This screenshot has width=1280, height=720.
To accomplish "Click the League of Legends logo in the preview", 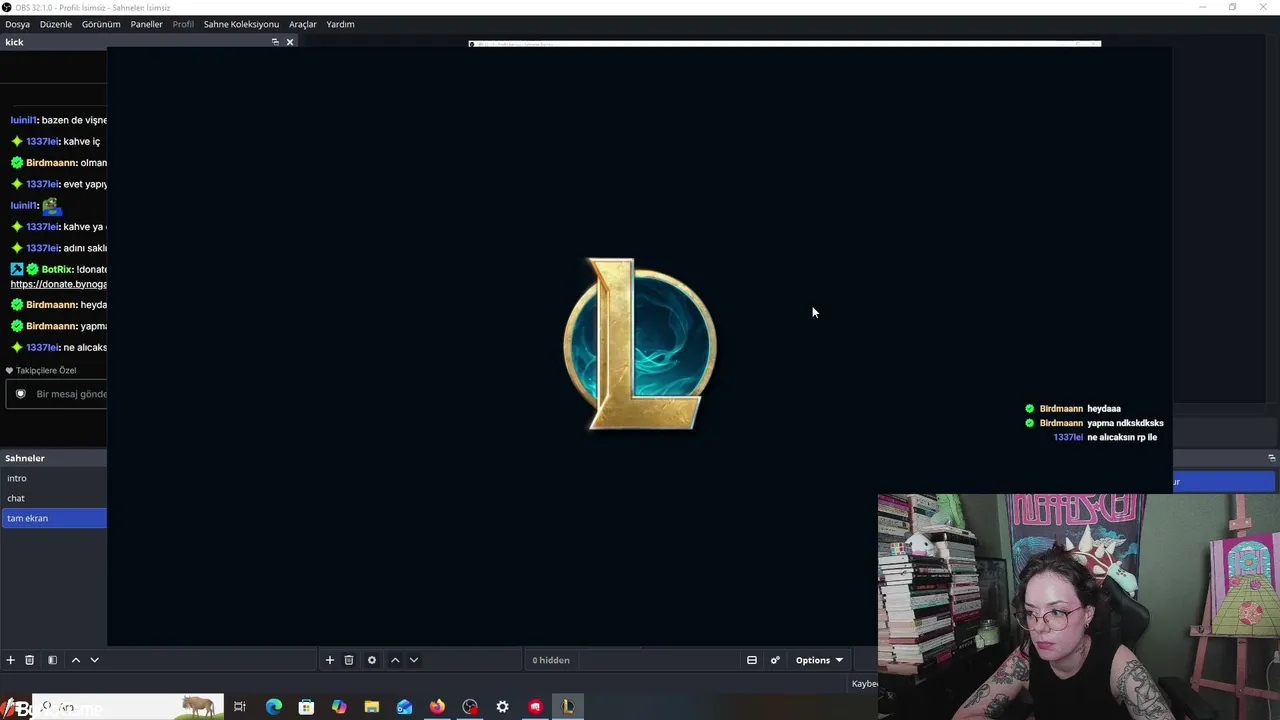I will 640,344.
